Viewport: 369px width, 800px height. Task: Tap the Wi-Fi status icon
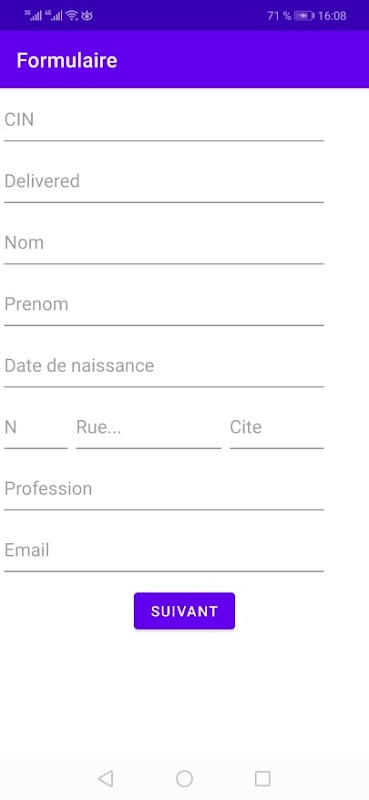point(71,16)
